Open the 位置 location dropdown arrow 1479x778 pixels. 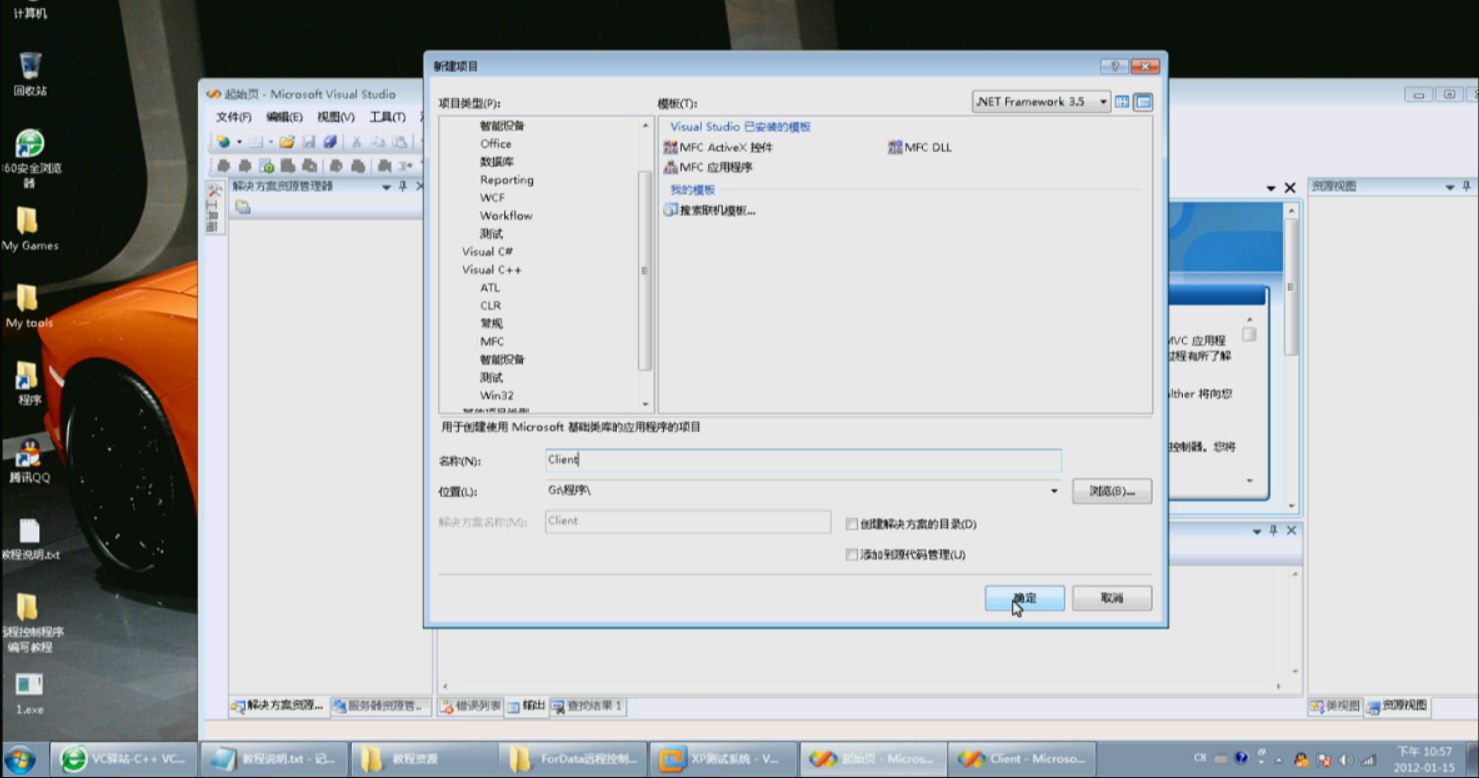tap(1054, 491)
